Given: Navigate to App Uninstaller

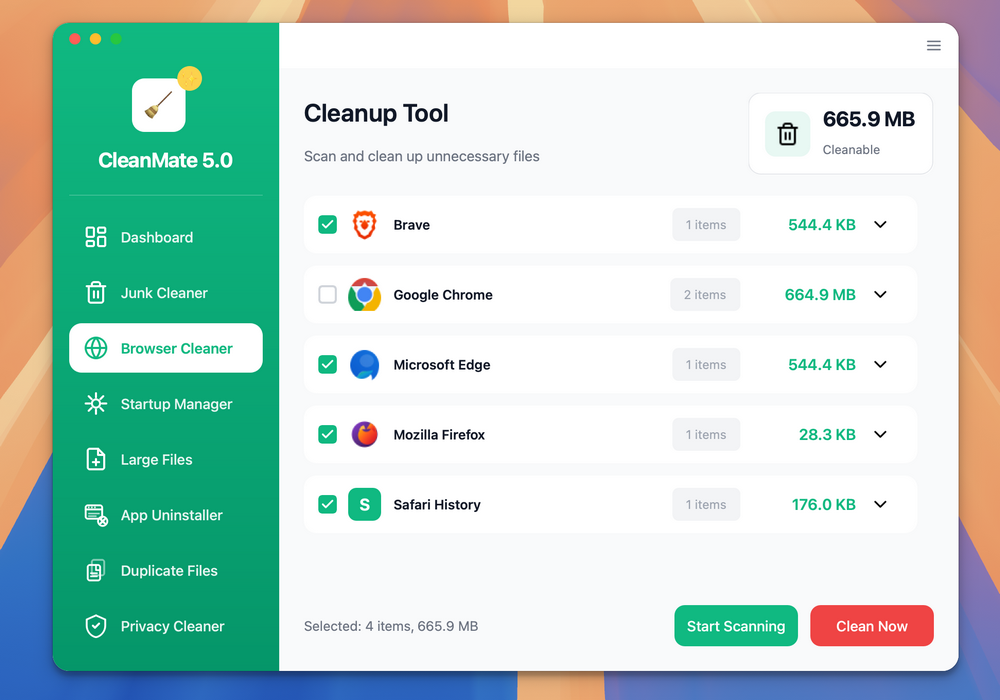Looking at the screenshot, I should point(166,515).
